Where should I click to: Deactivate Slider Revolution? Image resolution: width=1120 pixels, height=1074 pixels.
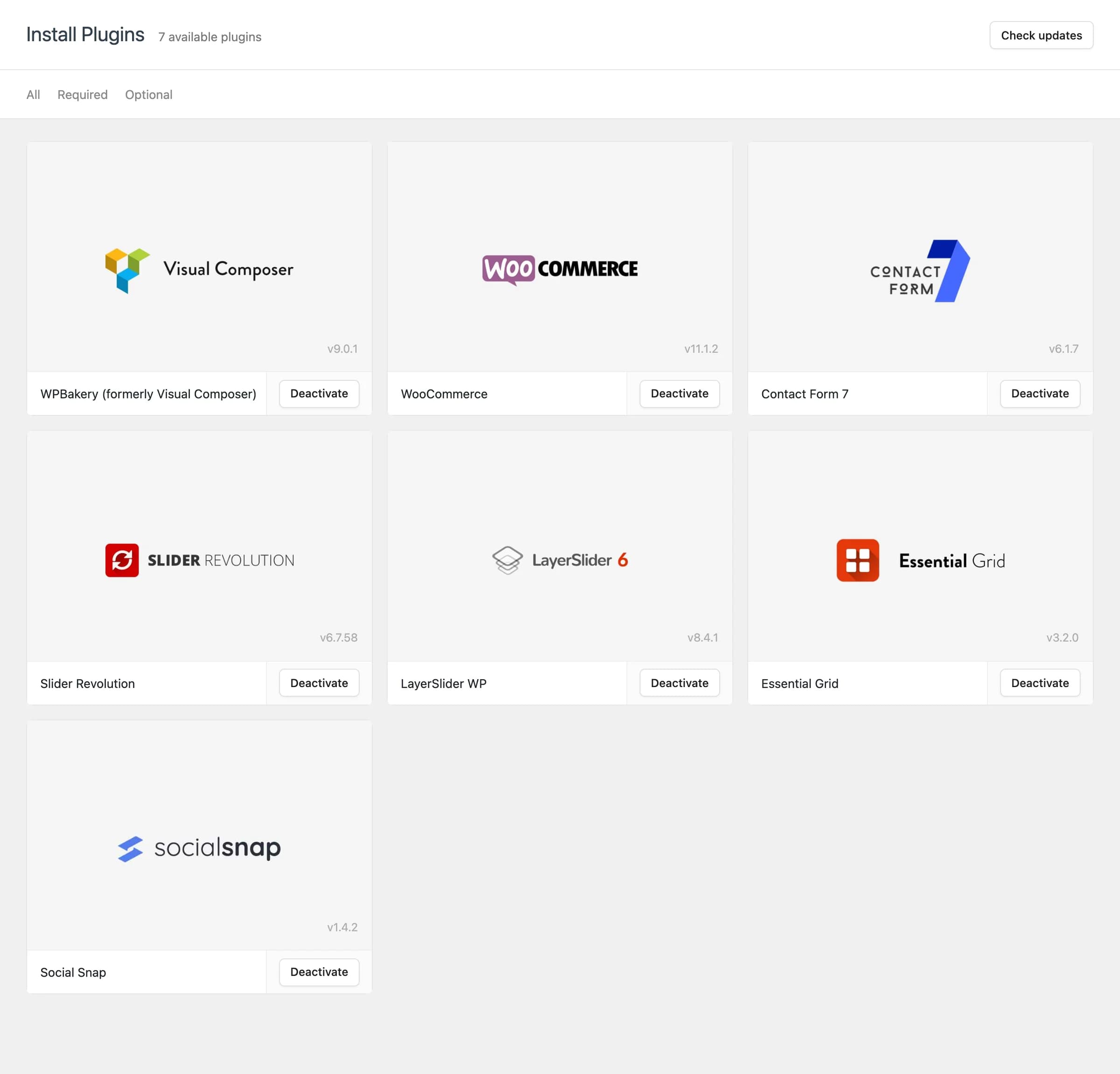click(x=319, y=683)
